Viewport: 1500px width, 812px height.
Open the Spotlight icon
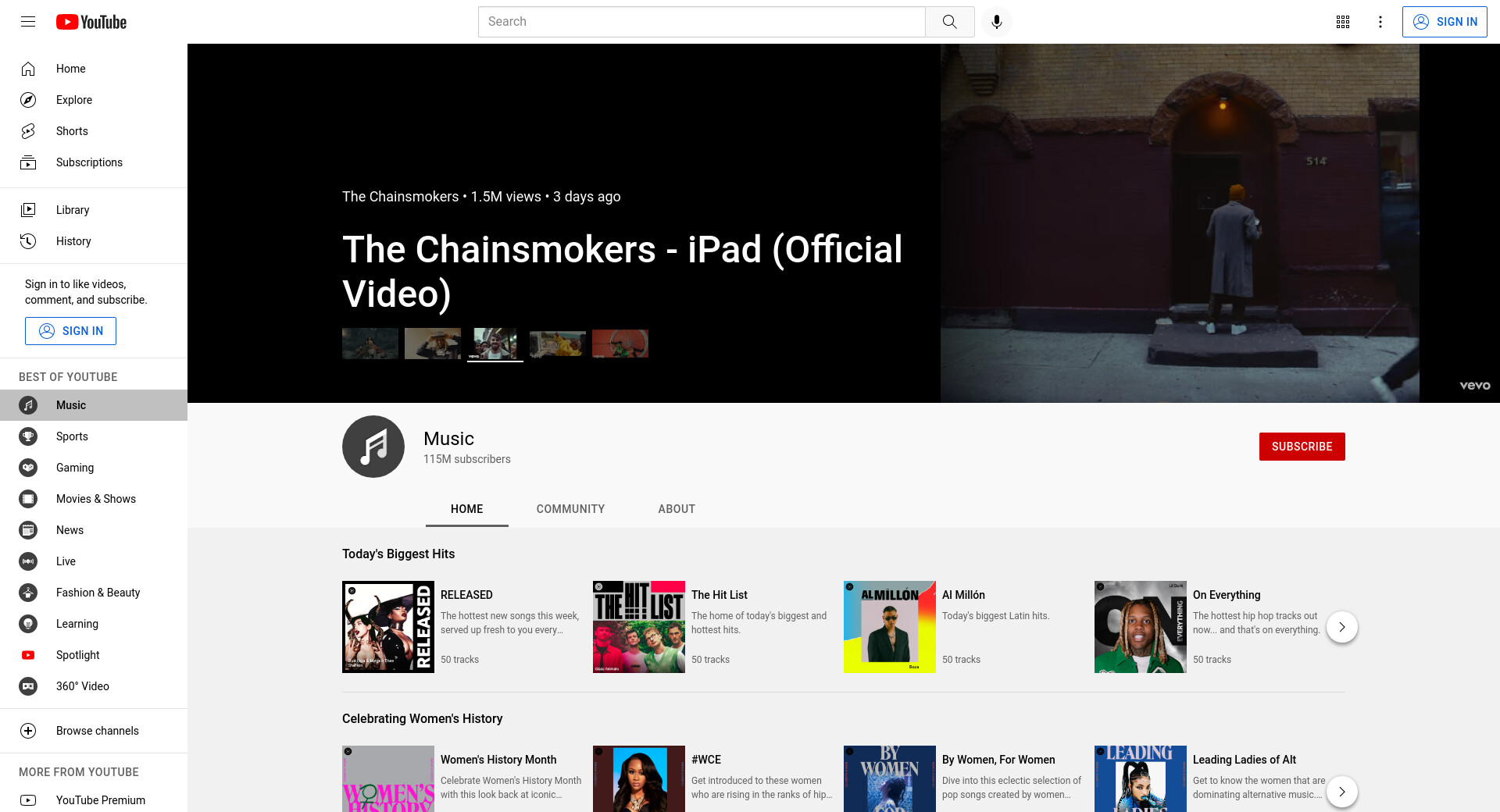pos(28,655)
